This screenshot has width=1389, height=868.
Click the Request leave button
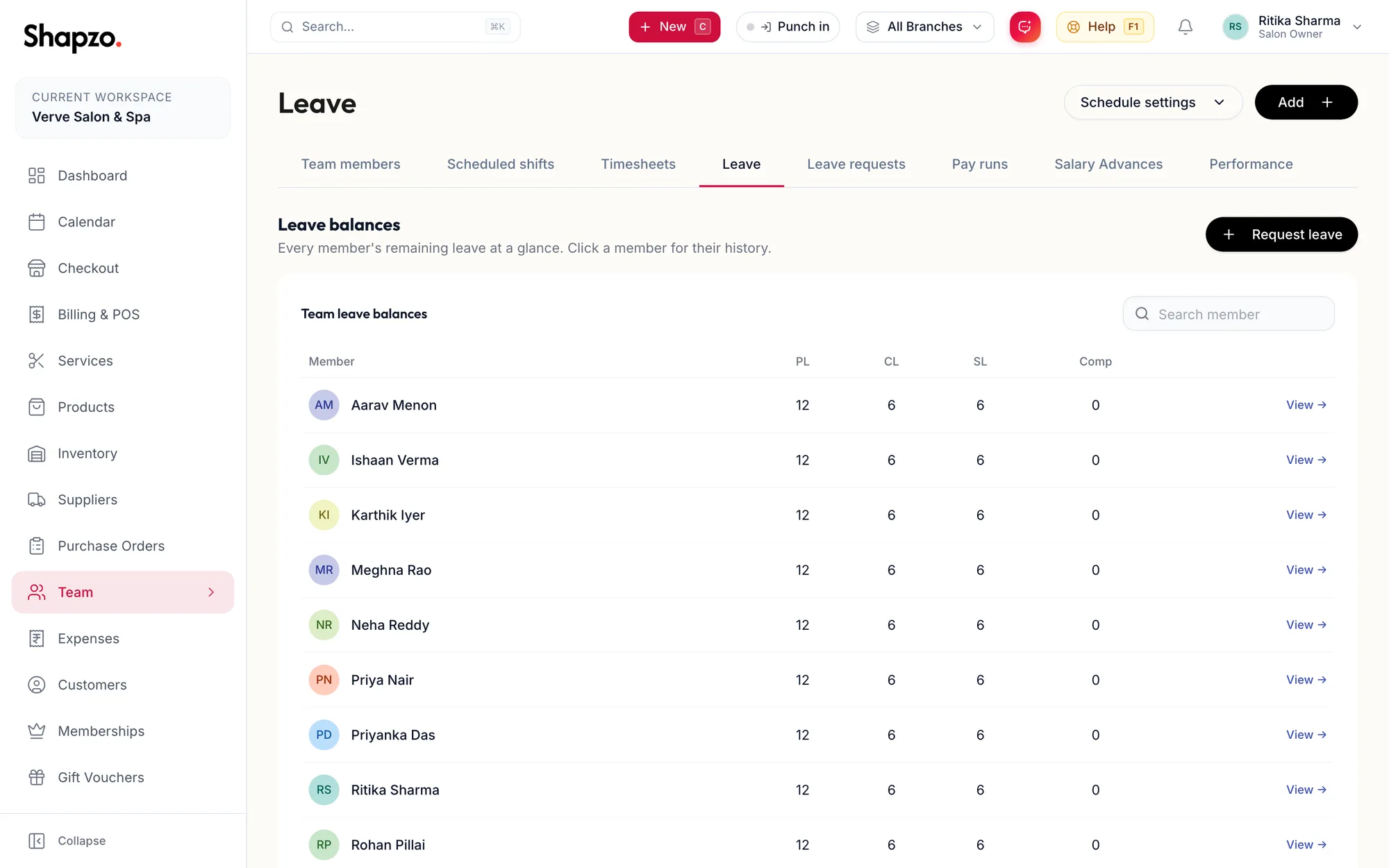coord(1281,235)
